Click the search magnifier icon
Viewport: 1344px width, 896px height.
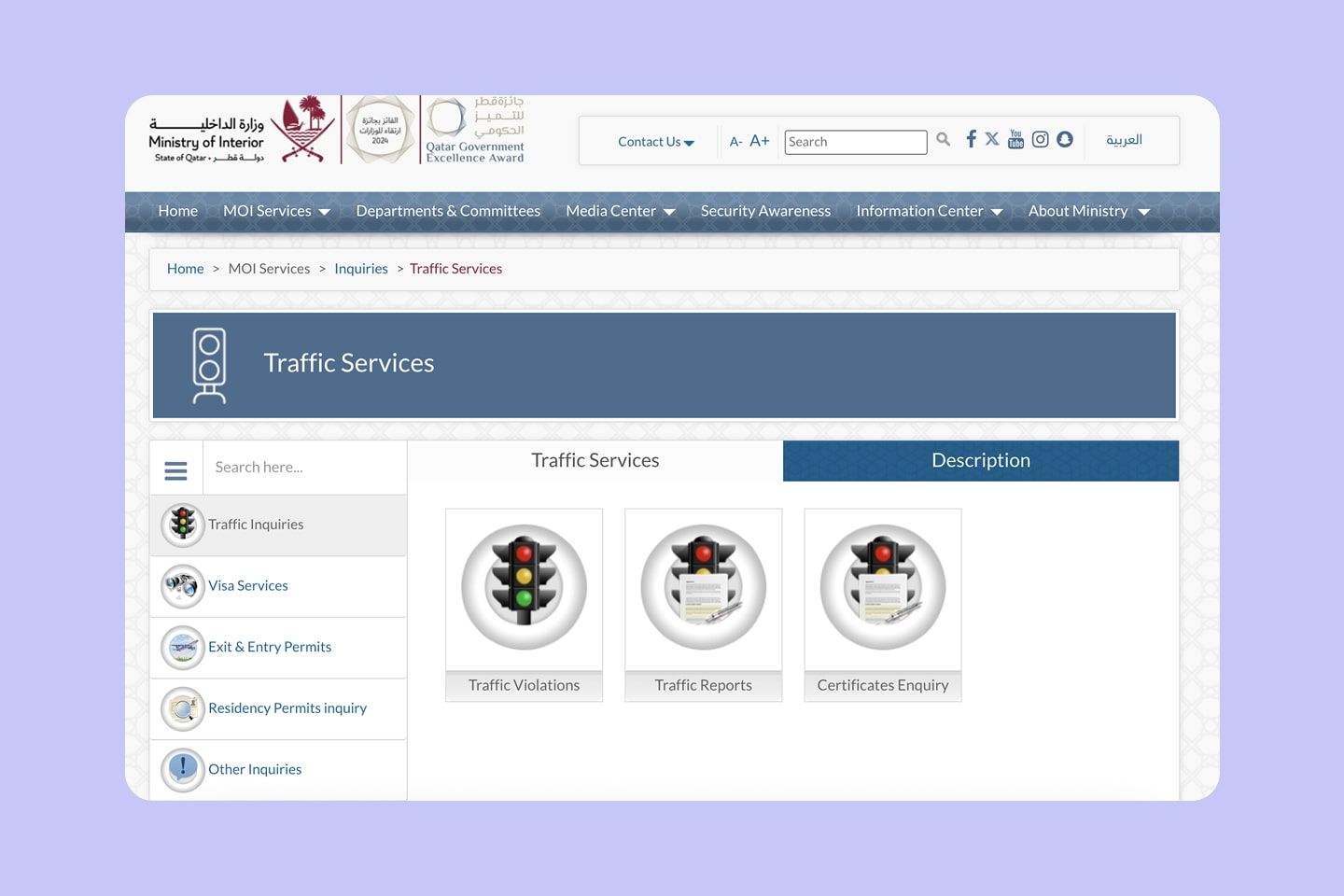coord(943,139)
